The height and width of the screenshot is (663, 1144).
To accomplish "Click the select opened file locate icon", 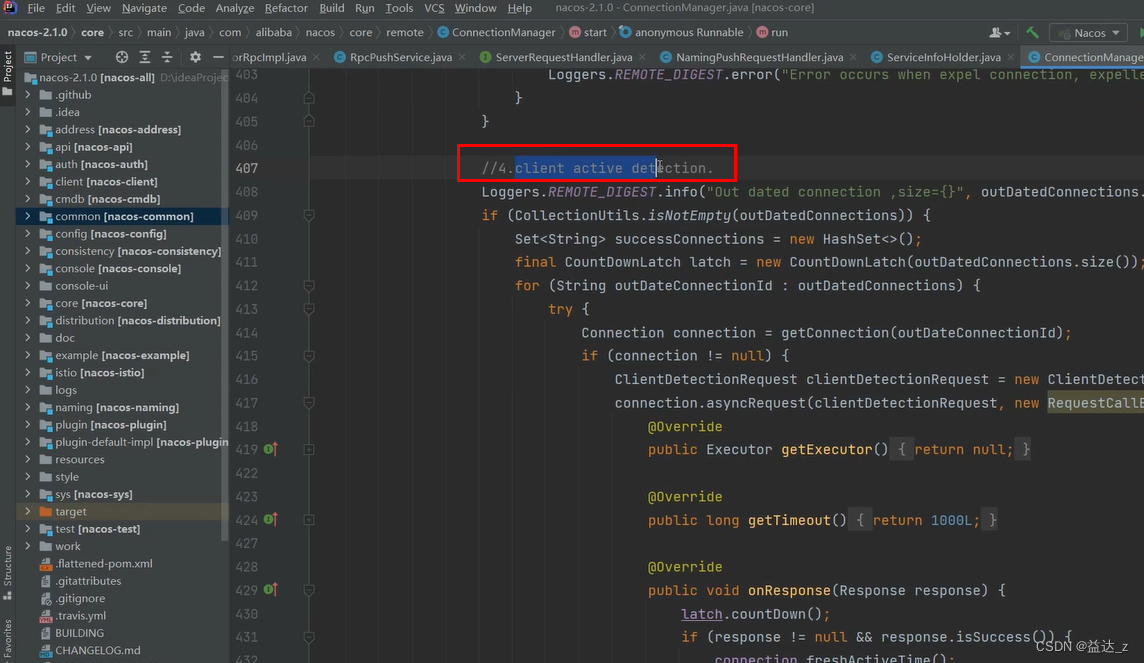I will (x=122, y=57).
